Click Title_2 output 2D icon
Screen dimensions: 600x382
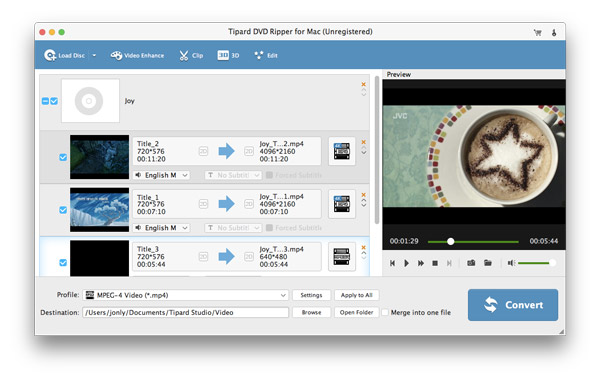pos(249,151)
